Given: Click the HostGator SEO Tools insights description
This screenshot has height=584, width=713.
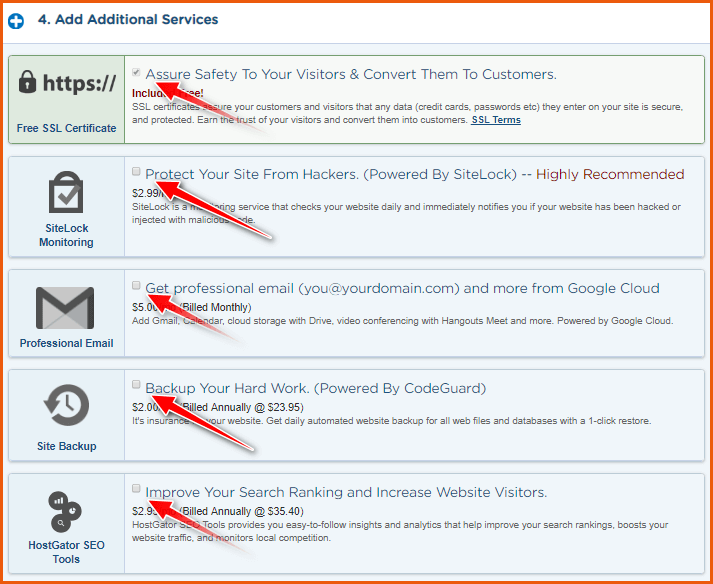Looking at the screenshot, I should pos(400,531).
